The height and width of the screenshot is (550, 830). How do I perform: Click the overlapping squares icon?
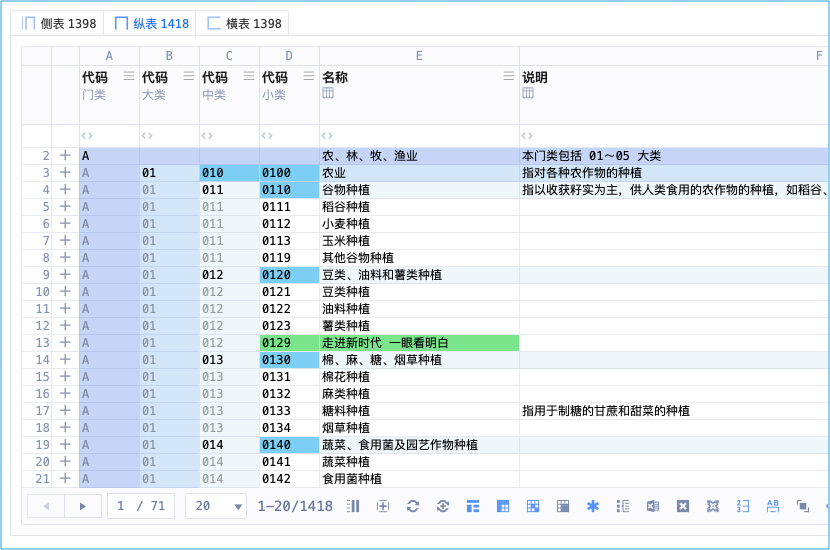[x=803, y=506]
